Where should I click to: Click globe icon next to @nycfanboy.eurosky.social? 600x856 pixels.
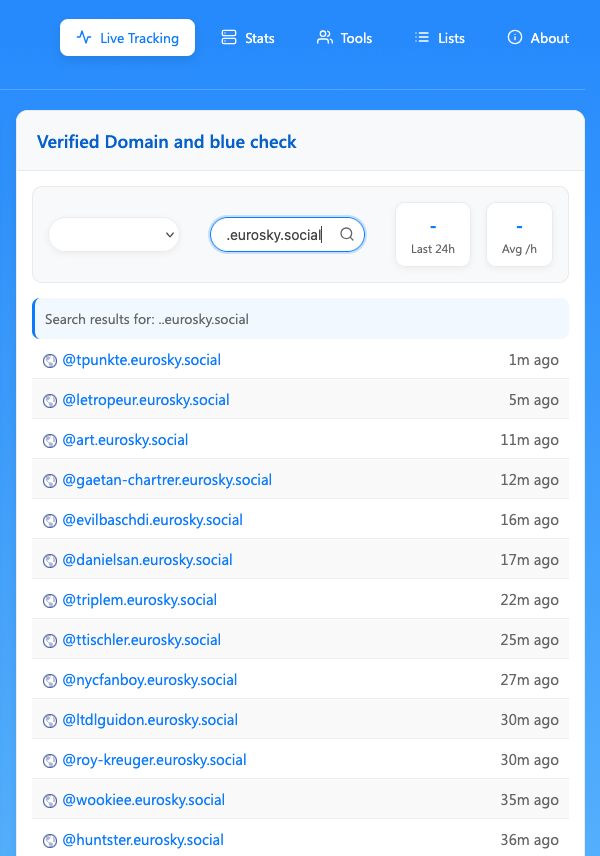coord(50,681)
